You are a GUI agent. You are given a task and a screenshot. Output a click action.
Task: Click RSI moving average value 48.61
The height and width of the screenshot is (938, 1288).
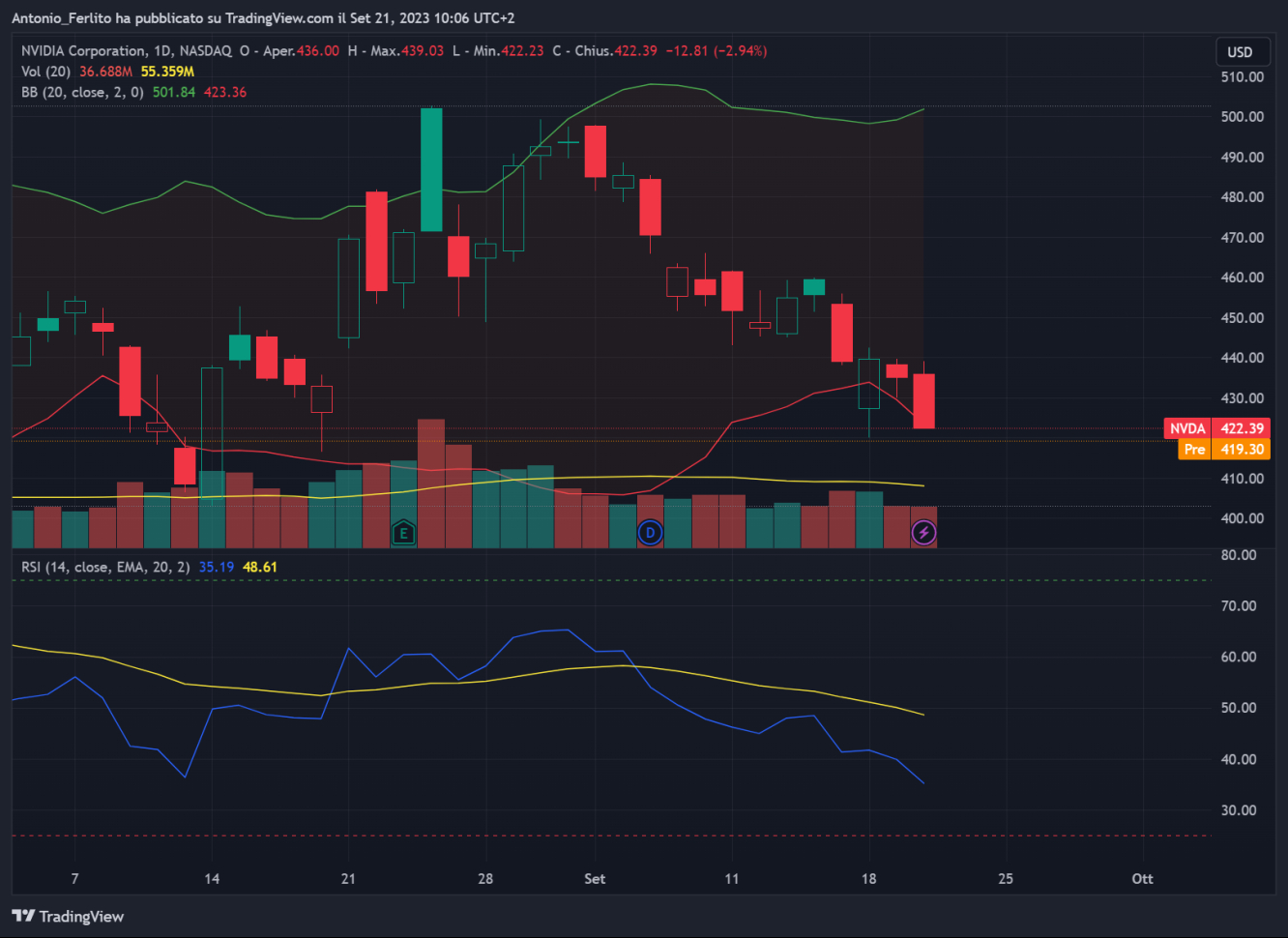[260, 567]
